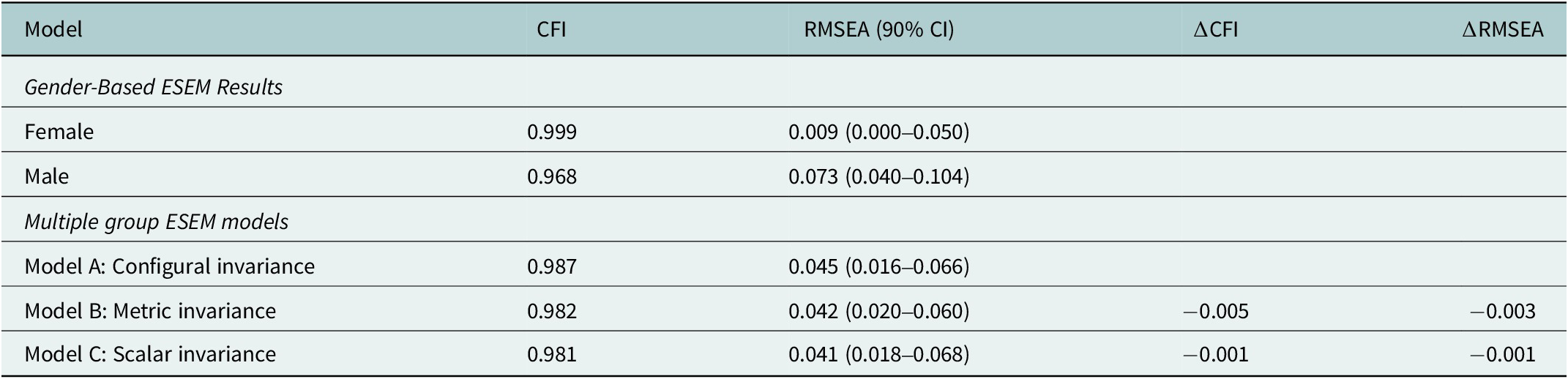1568x379 pixels.
Task: Click the Model column header
Action: coord(53,29)
